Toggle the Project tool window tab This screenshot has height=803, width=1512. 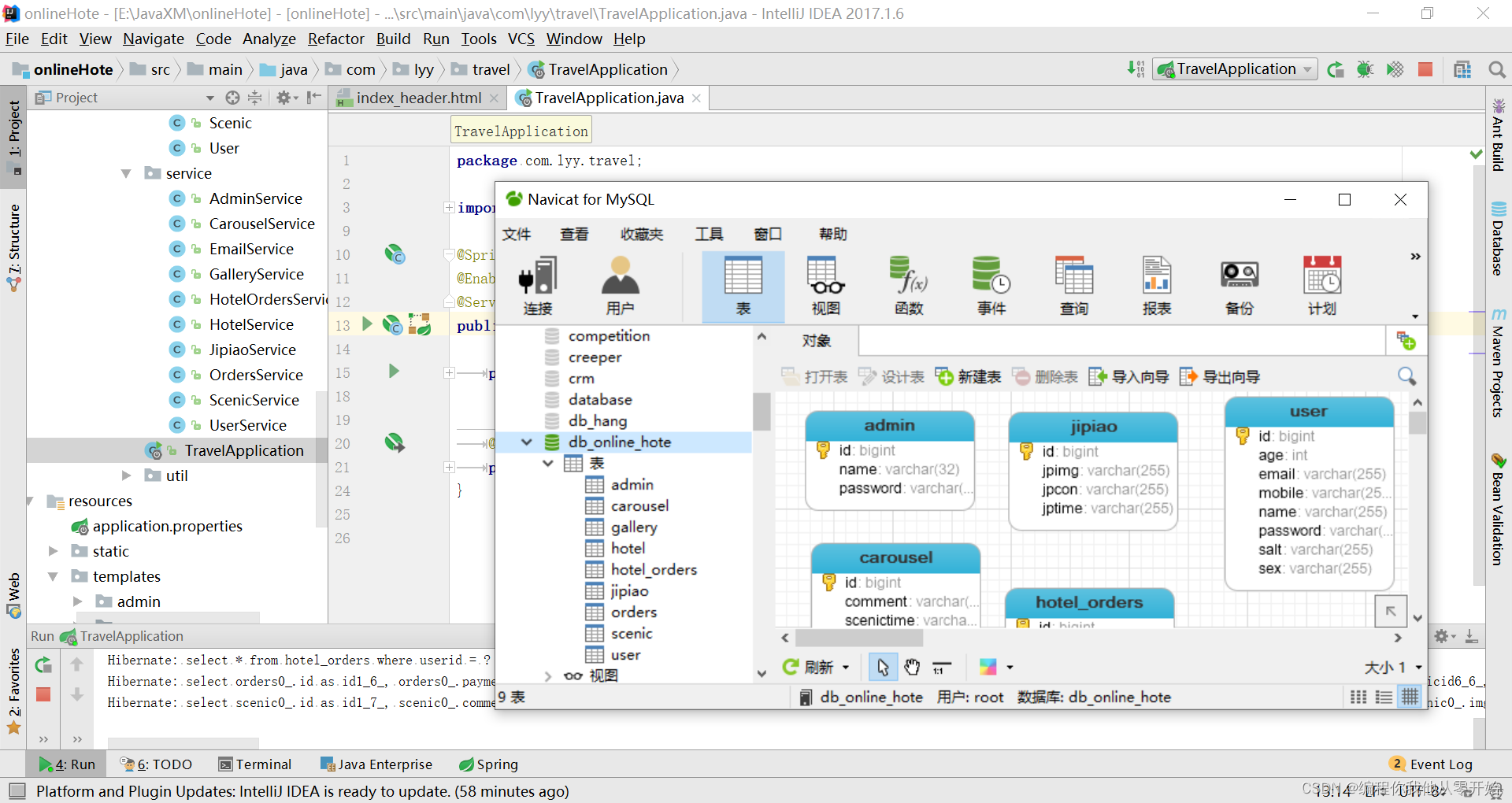point(13,137)
